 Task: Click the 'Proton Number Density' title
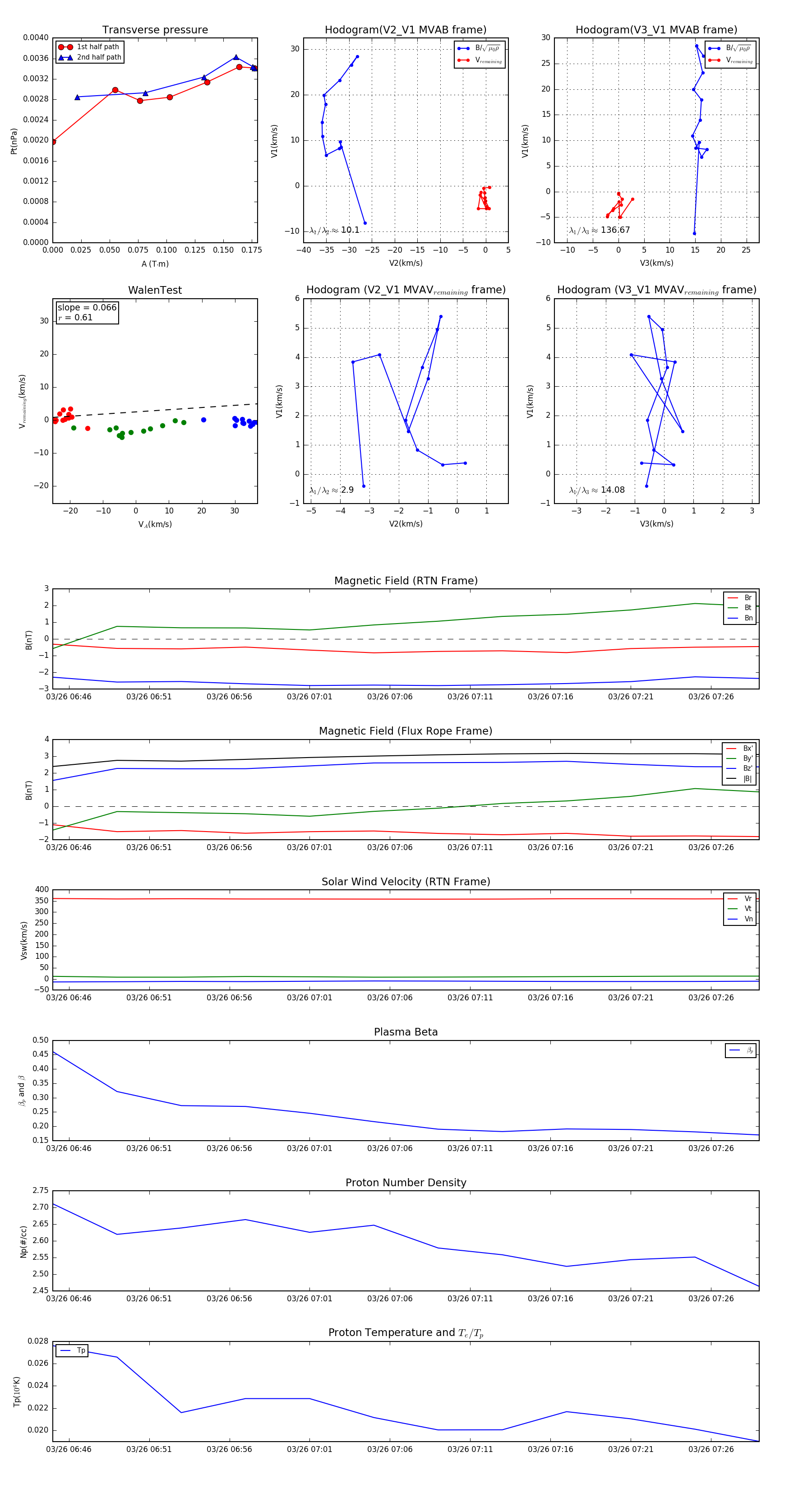[x=406, y=1183]
